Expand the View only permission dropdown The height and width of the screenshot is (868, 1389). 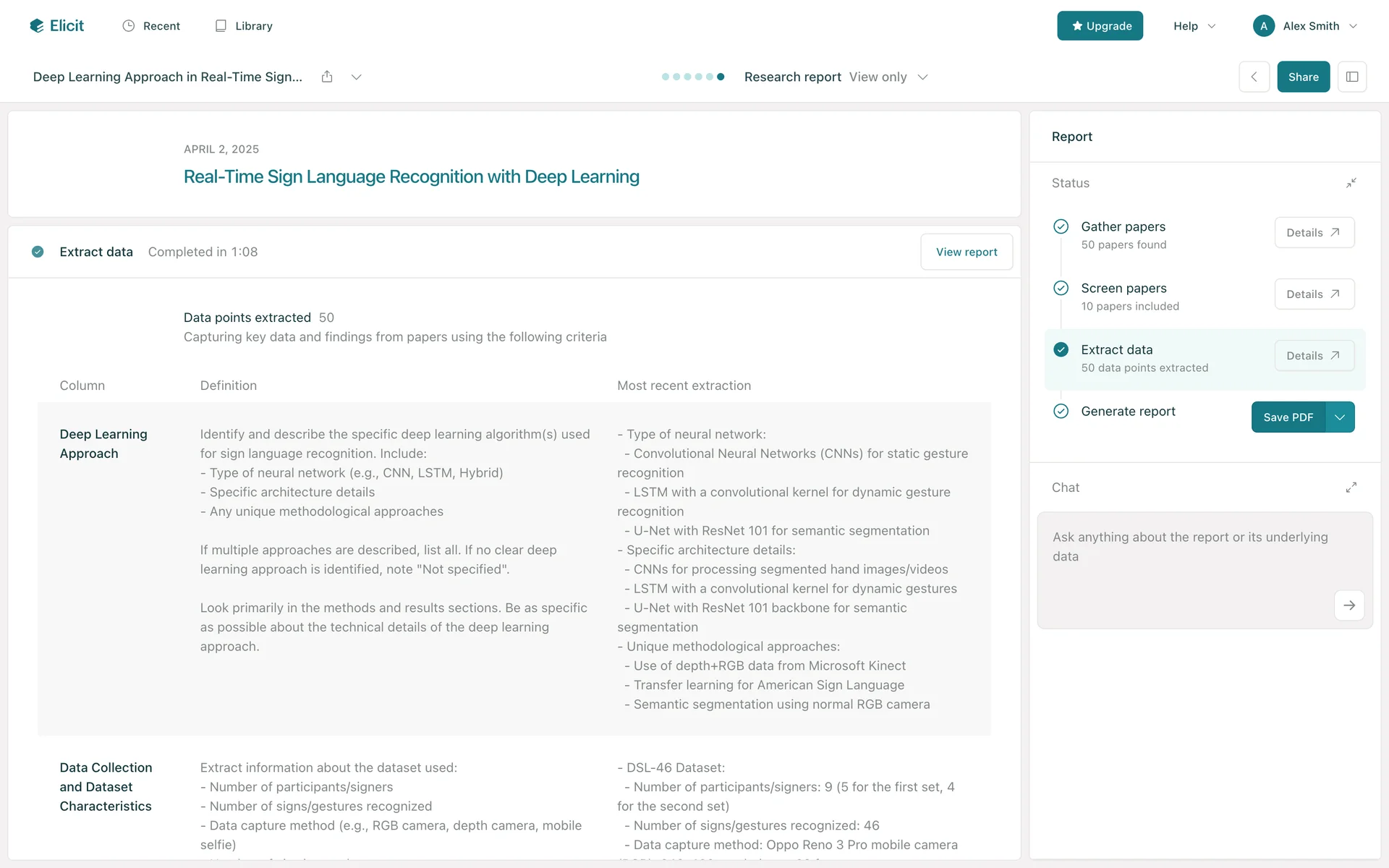888,77
